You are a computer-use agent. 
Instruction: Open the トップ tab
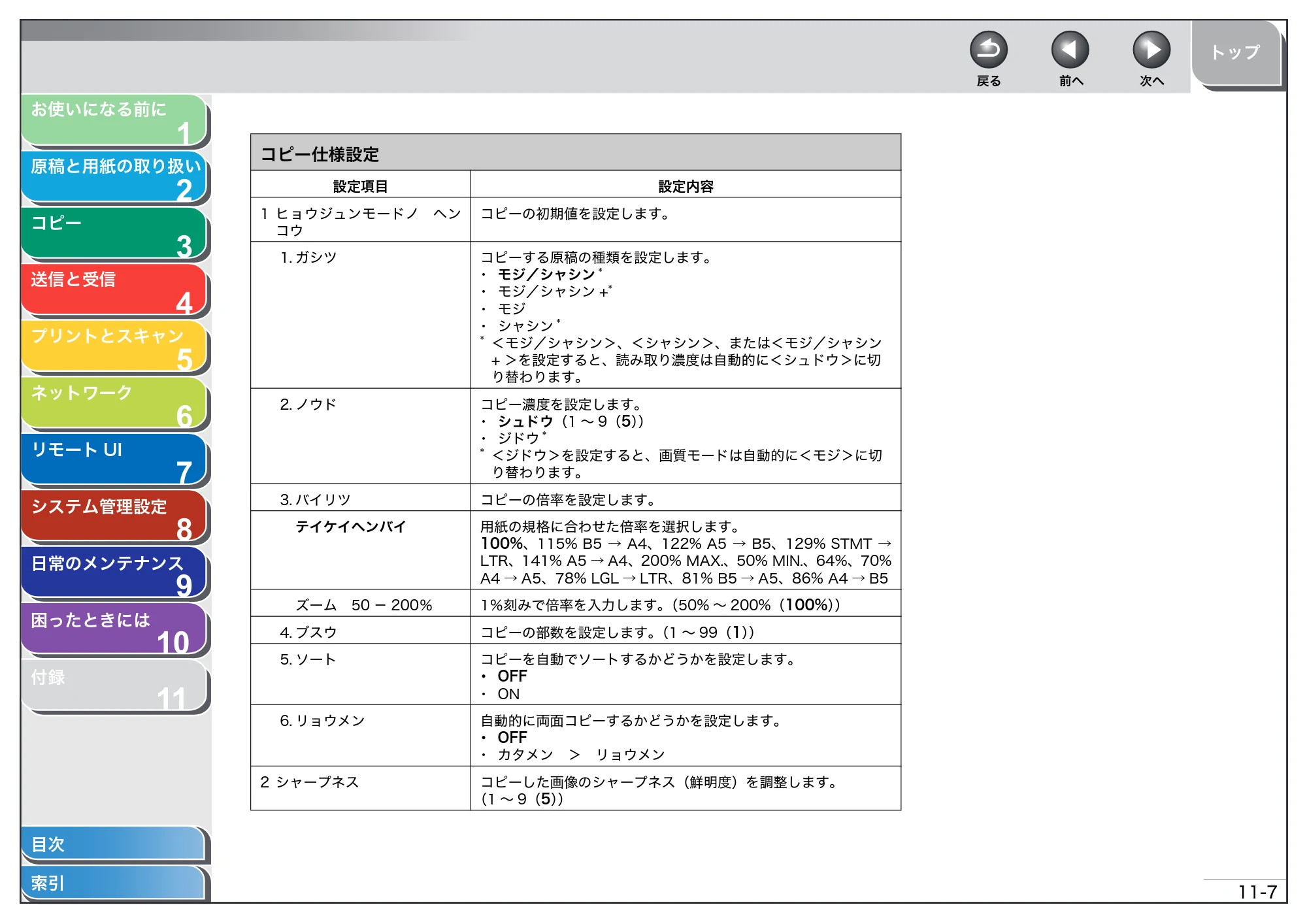tap(1236, 53)
